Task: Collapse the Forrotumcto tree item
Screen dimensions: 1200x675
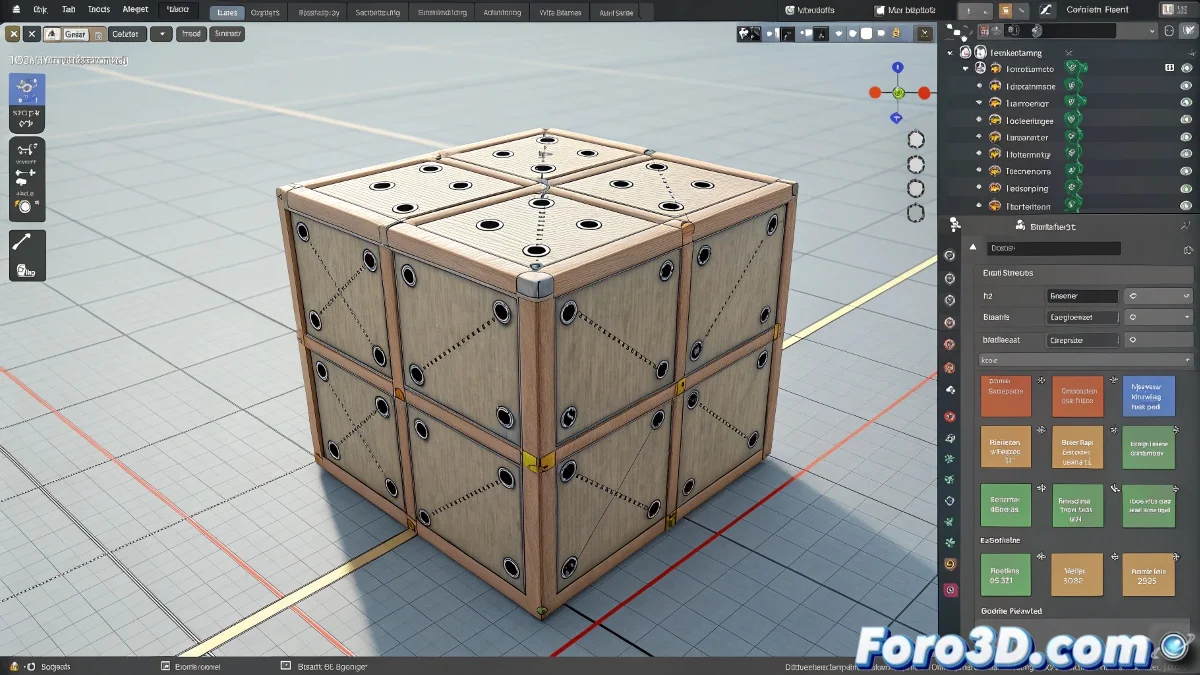Action: pyautogui.click(x=965, y=69)
